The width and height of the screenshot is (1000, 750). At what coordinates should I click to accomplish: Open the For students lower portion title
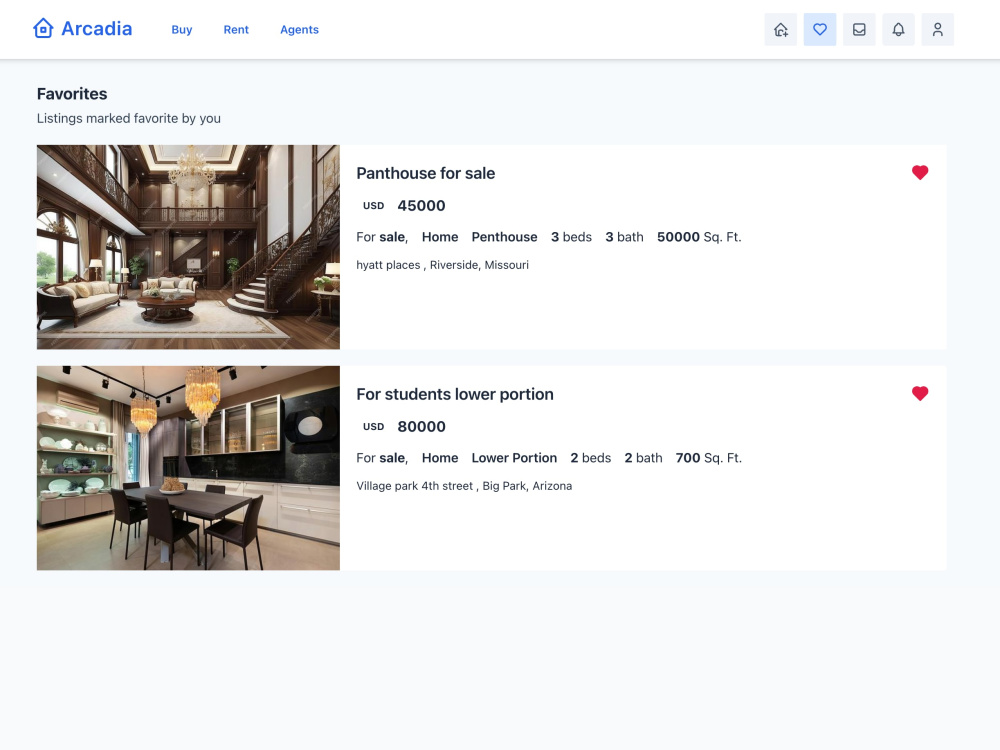pos(455,394)
